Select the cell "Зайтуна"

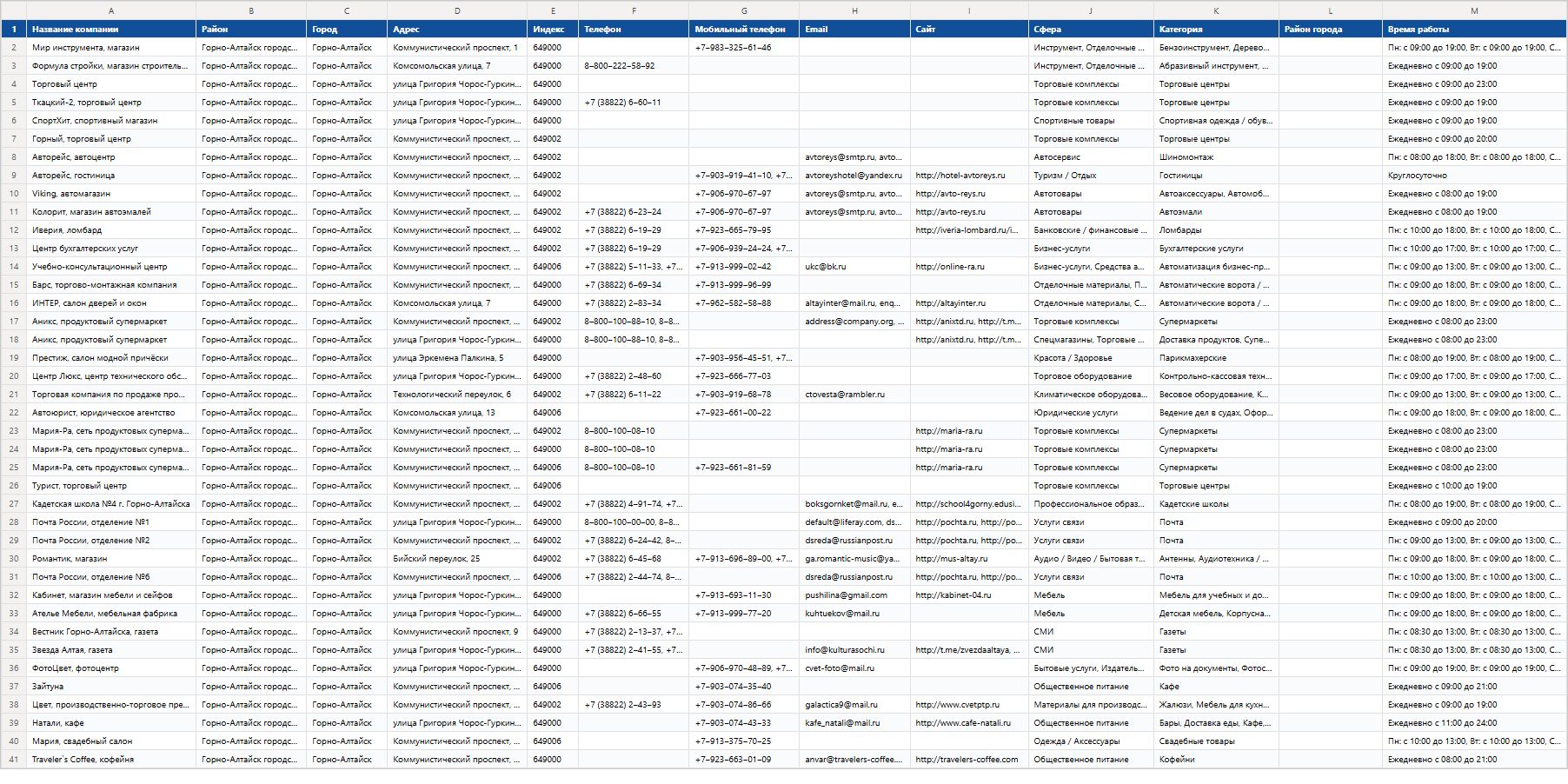pyautogui.click(x=111, y=687)
